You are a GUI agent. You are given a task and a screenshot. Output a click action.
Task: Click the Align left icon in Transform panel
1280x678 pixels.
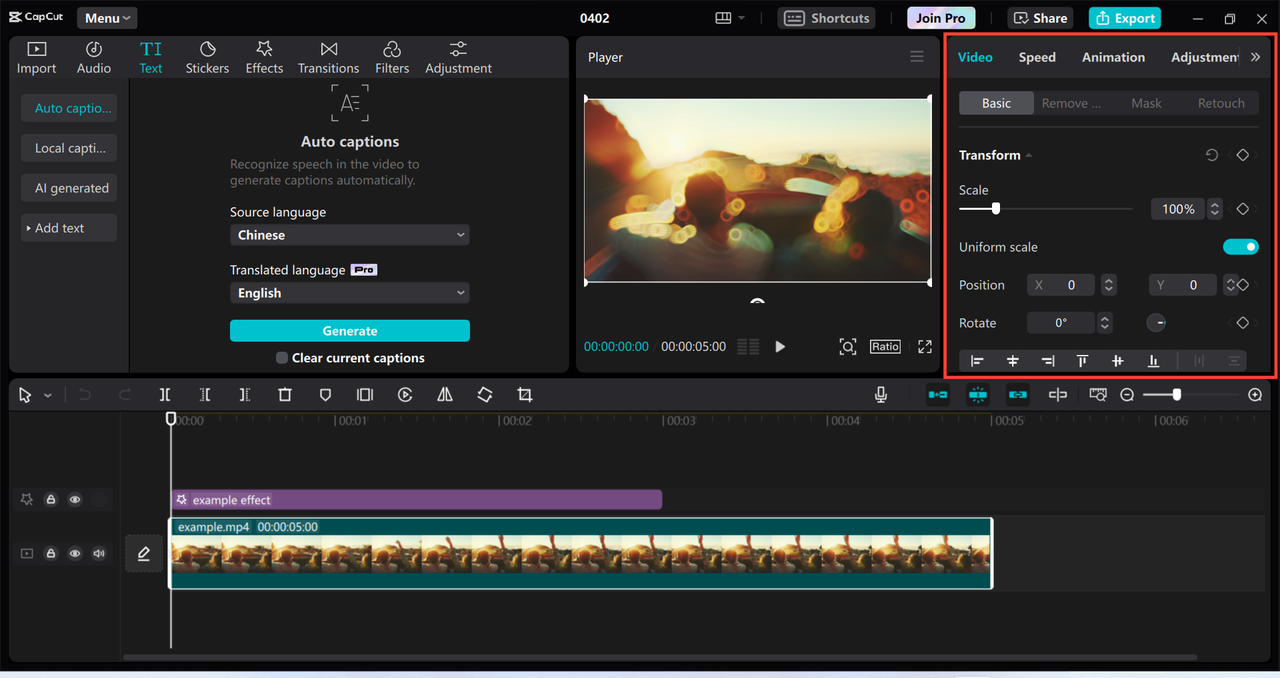(x=977, y=361)
